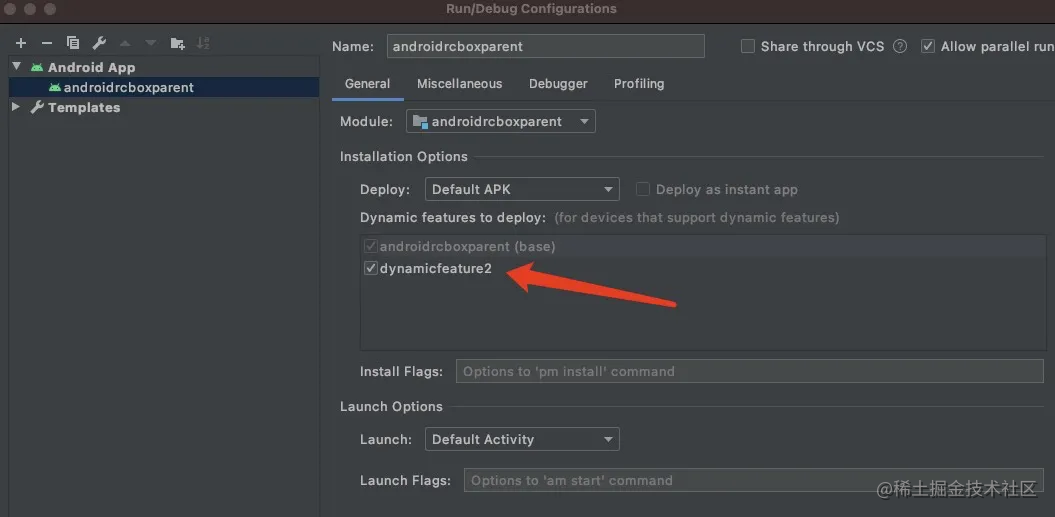The image size is (1055, 517).
Task: Collapse Android App tree node
Action: point(17,67)
